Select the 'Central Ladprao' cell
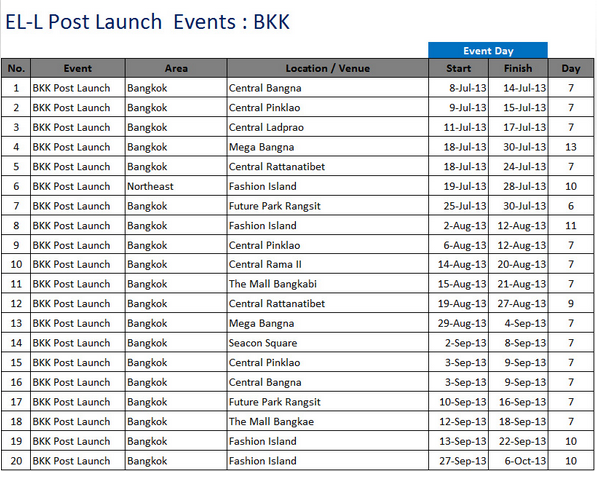The width and height of the screenshot is (597, 489). coord(327,127)
